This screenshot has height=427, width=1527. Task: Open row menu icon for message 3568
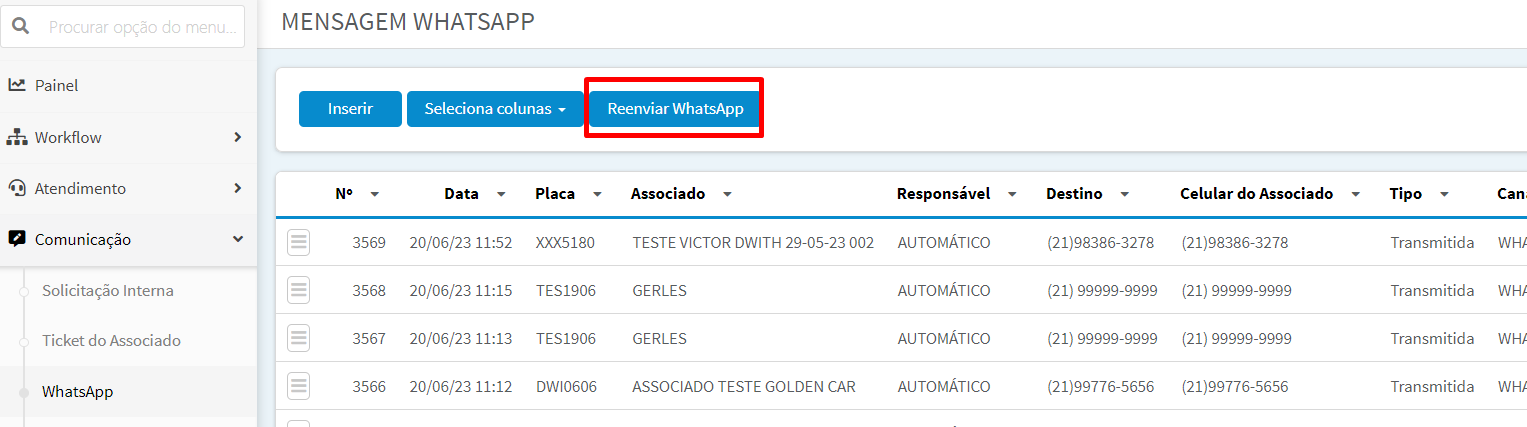[x=299, y=290]
